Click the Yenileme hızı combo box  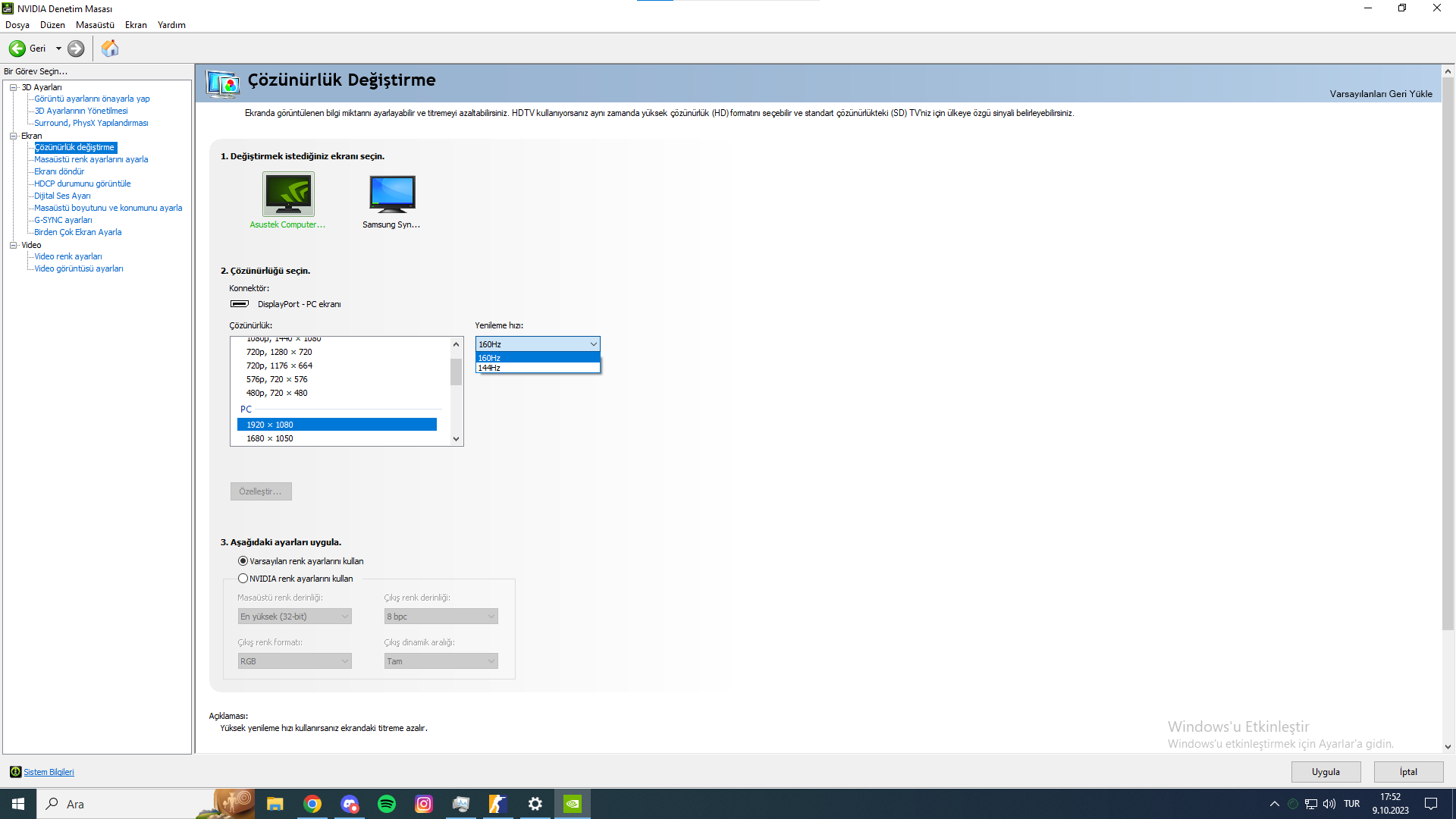click(538, 344)
